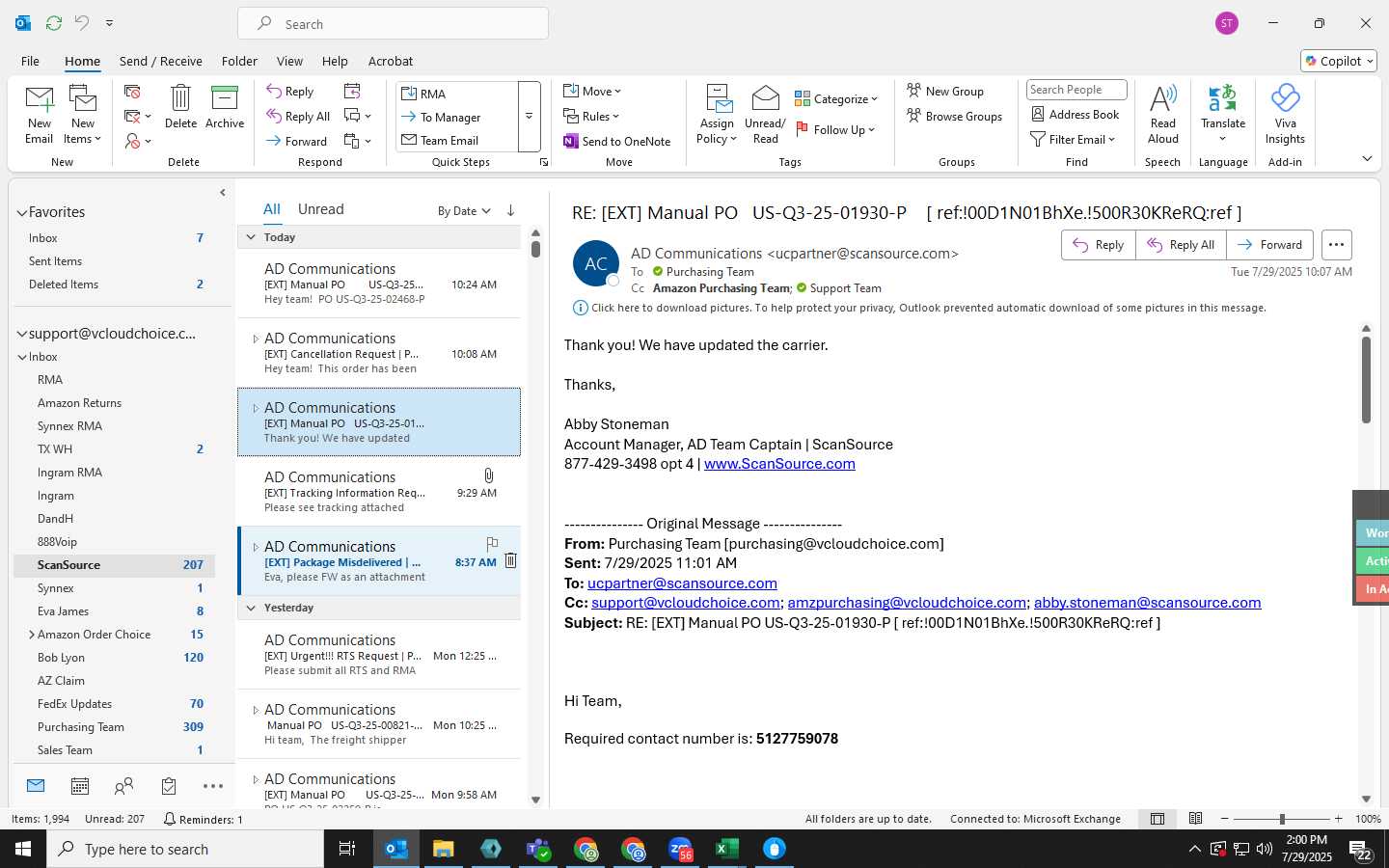Viewport: 1389px width, 868px height.
Task: Click the top Search box
Action: pyautogui.click(x=393, y=24)
